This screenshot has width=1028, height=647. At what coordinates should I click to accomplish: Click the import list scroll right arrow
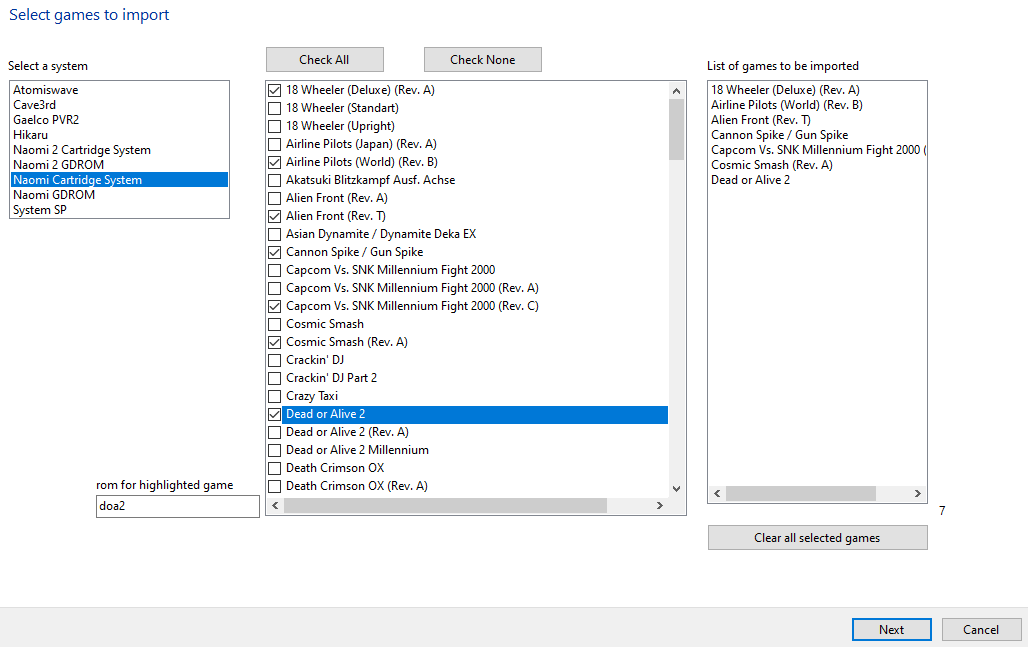click(918, 494)
